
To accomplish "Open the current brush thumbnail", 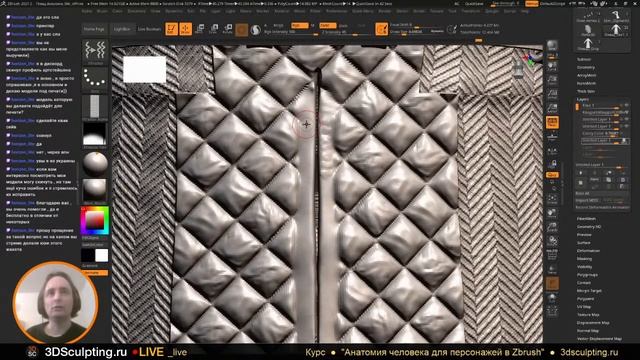I will pyautogui.click(x=95, y=51).
